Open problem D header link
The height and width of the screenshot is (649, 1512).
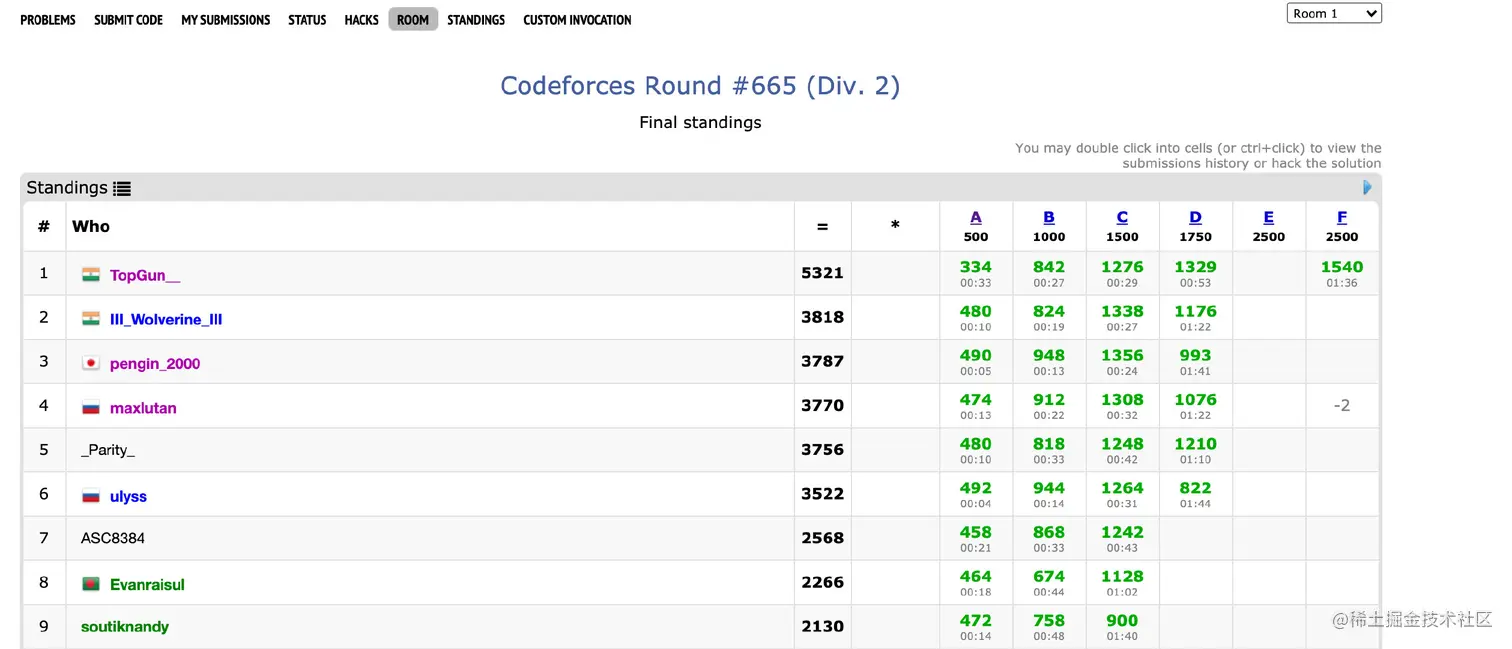[1195, 217]
